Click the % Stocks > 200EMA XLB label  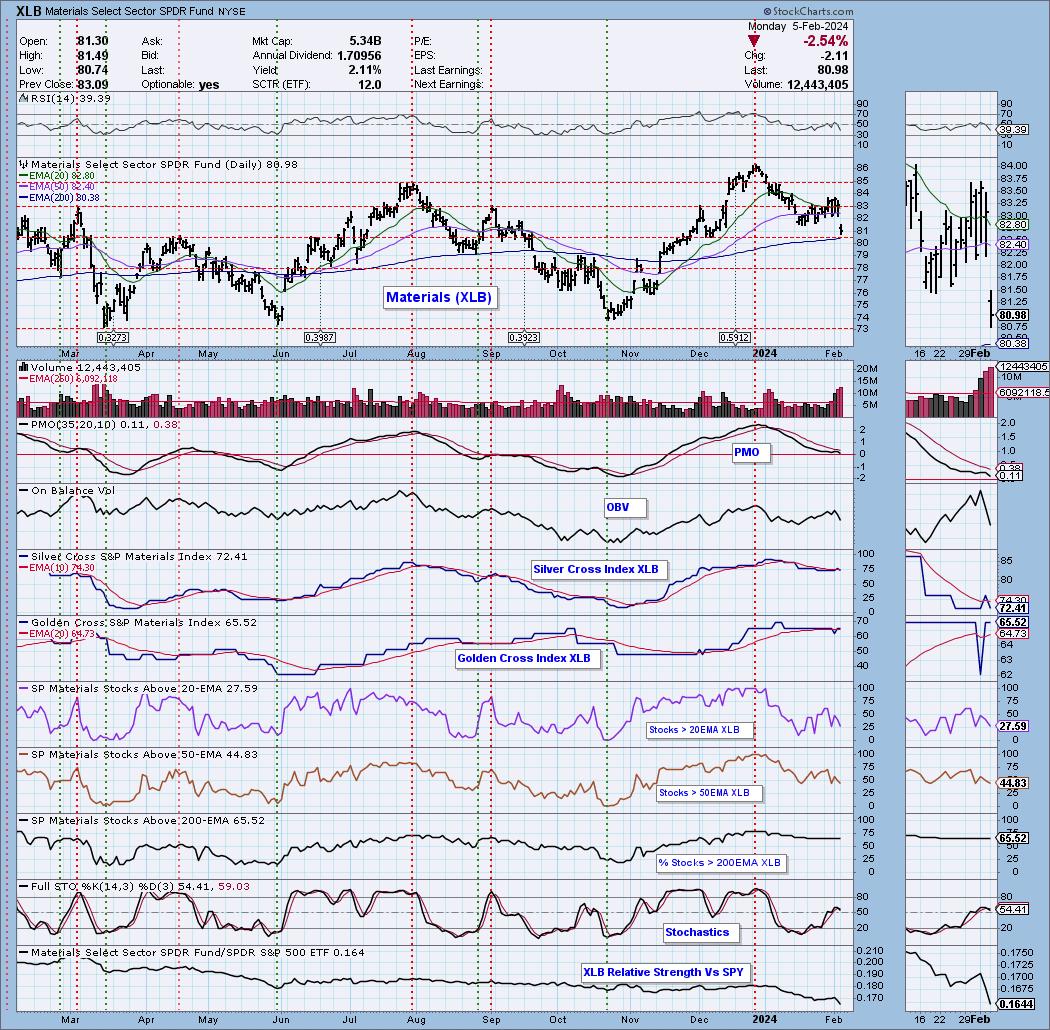pyautogui.click(x=720, y=863)
